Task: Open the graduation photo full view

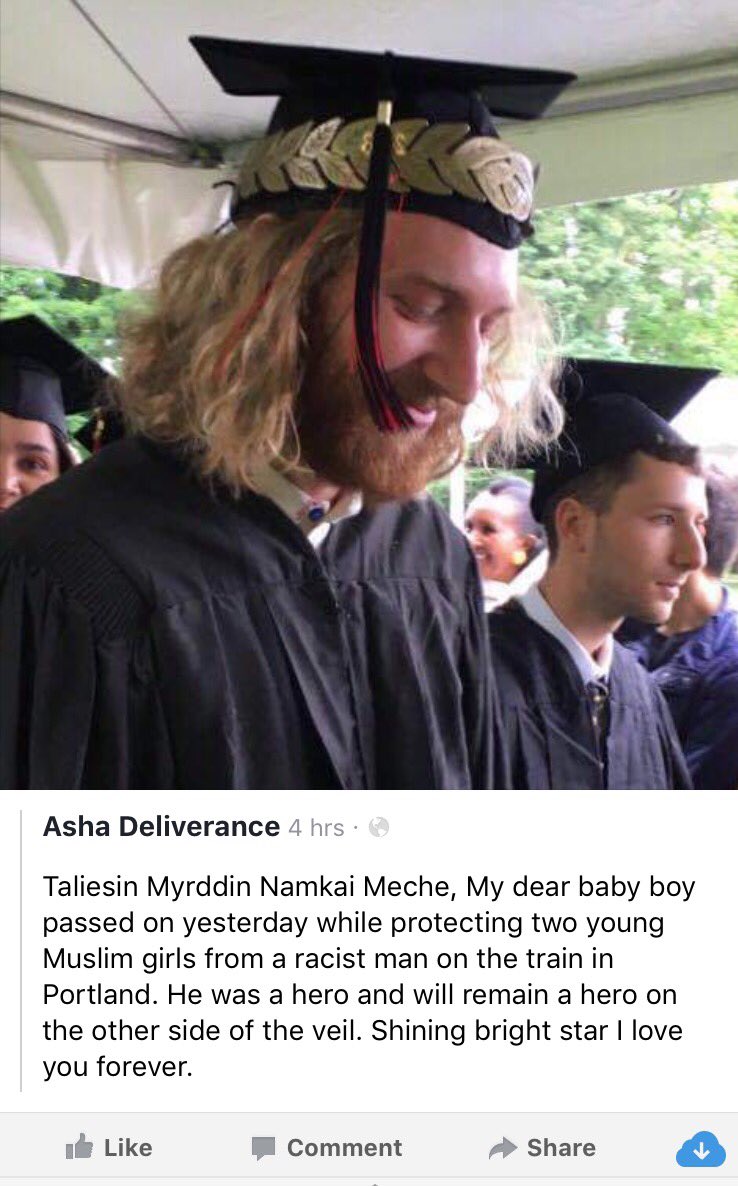Action: [369, 395]
